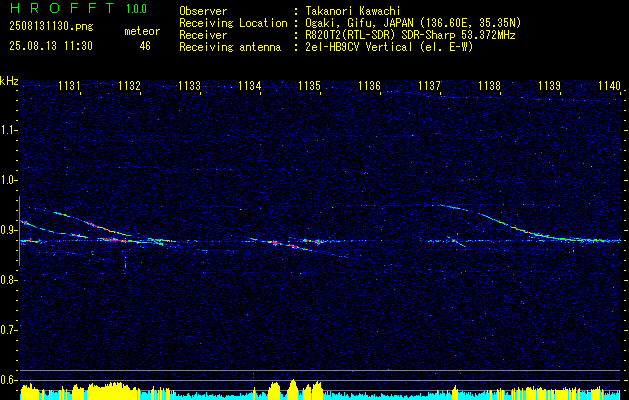Viewport: 629px width, 400px height.
Task: Click time marker 1133
Action: coord(189,86)
